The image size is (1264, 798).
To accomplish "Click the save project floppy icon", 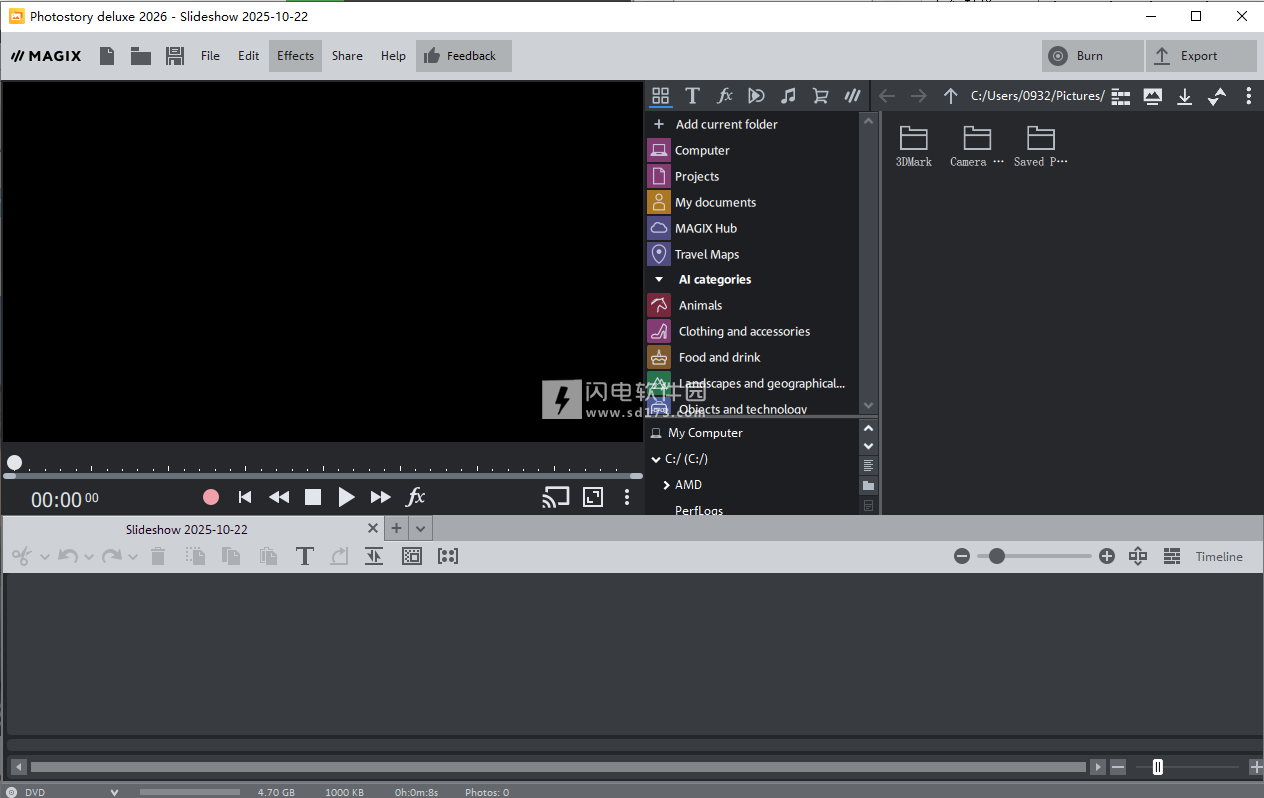I will point(175,56).
